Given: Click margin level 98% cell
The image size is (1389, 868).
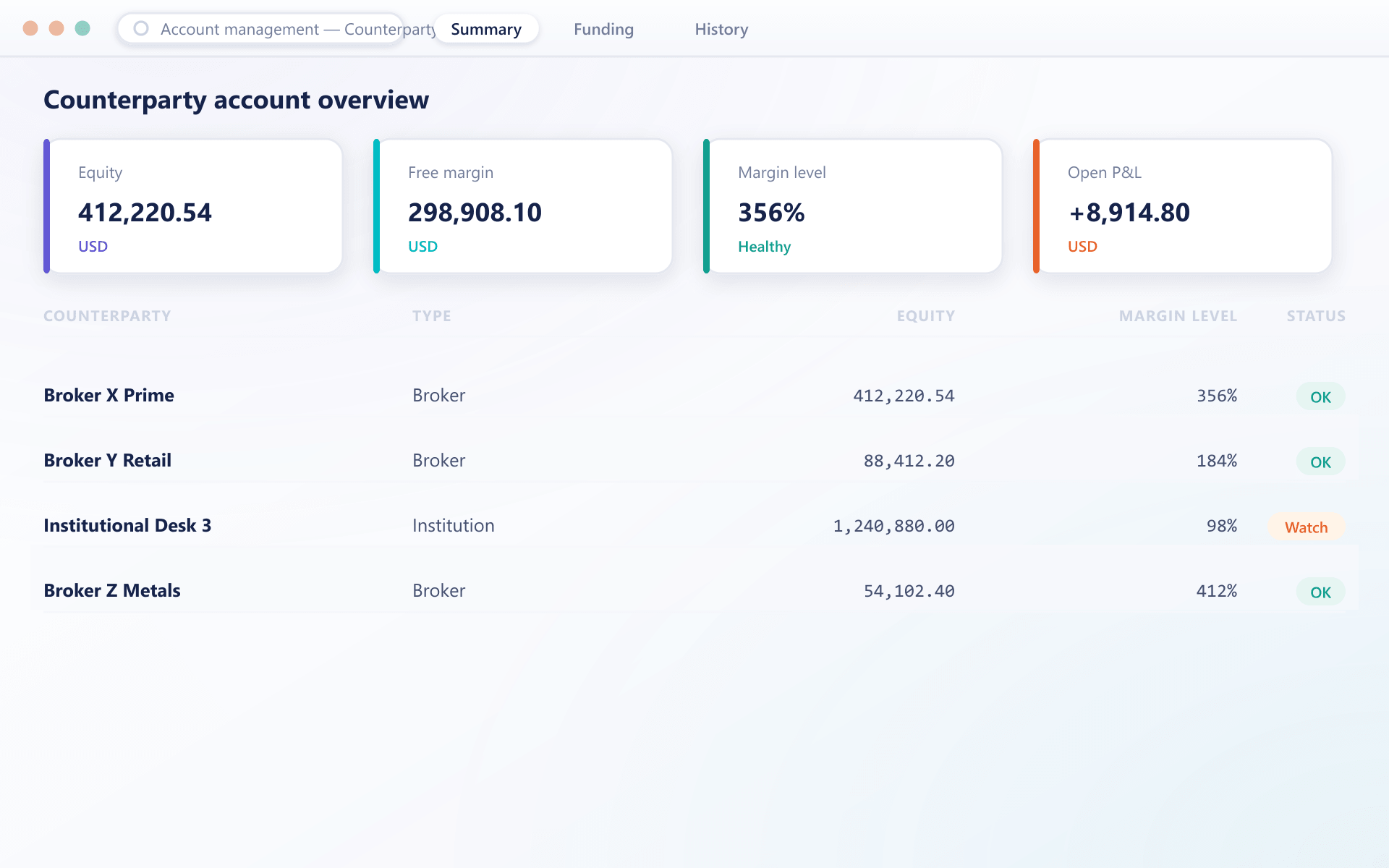Looking at the screenshot, I should 1222,526.
